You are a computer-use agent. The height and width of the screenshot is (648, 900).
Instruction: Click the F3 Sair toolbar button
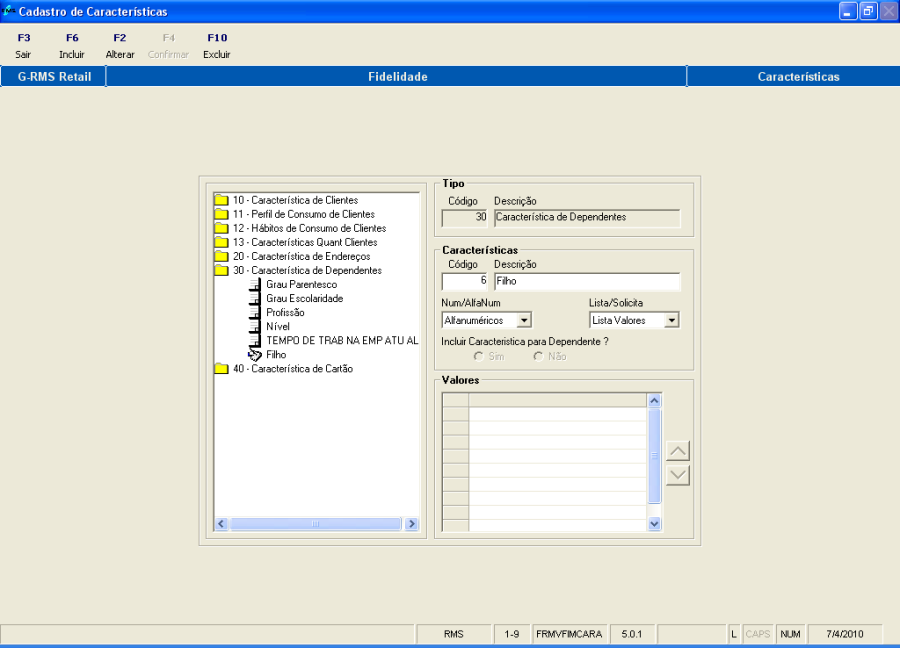point(24,46)
